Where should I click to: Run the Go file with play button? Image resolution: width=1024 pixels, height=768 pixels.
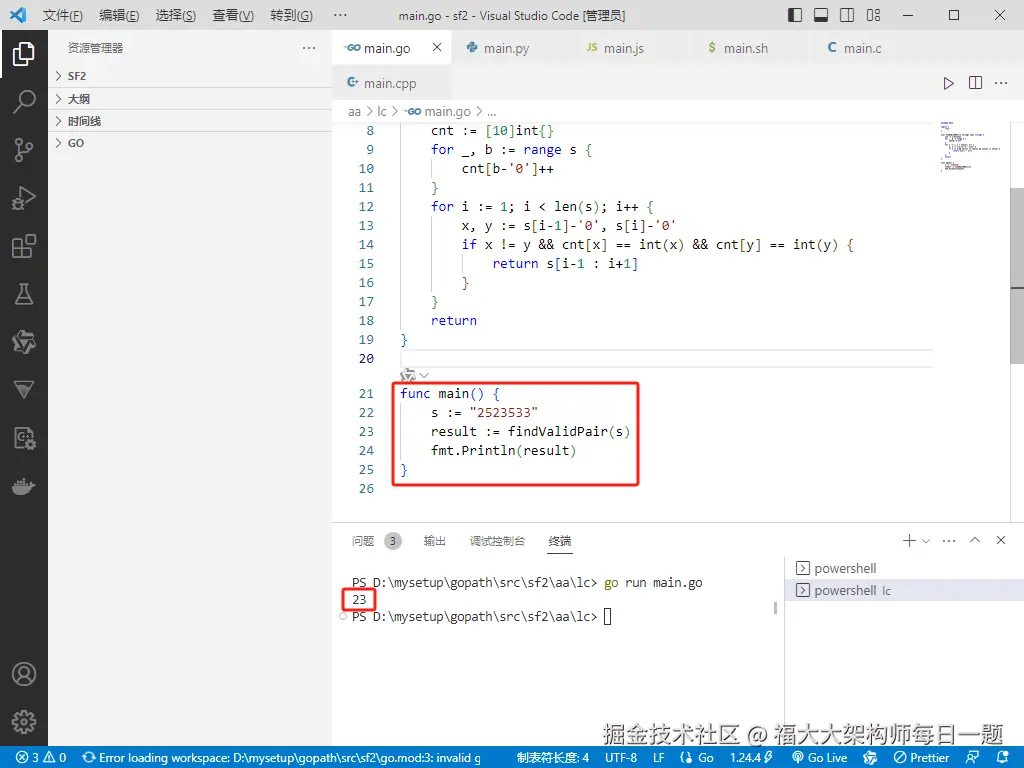(x=948, y=83)
